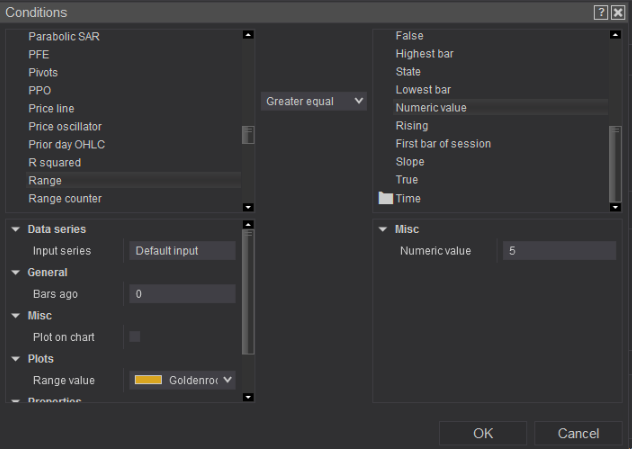
Task: Collapse the Data series section
Action: click(x=16, y=229)
